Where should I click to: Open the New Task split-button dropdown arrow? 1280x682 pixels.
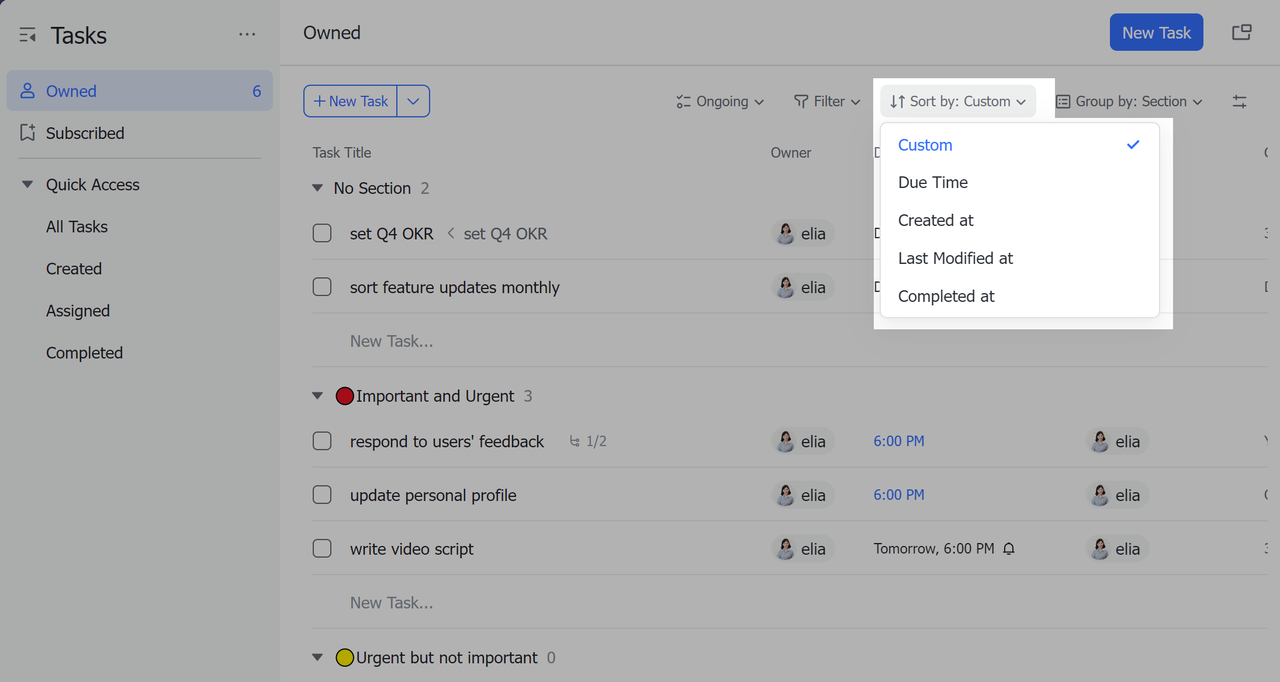(x=414, y=101)
